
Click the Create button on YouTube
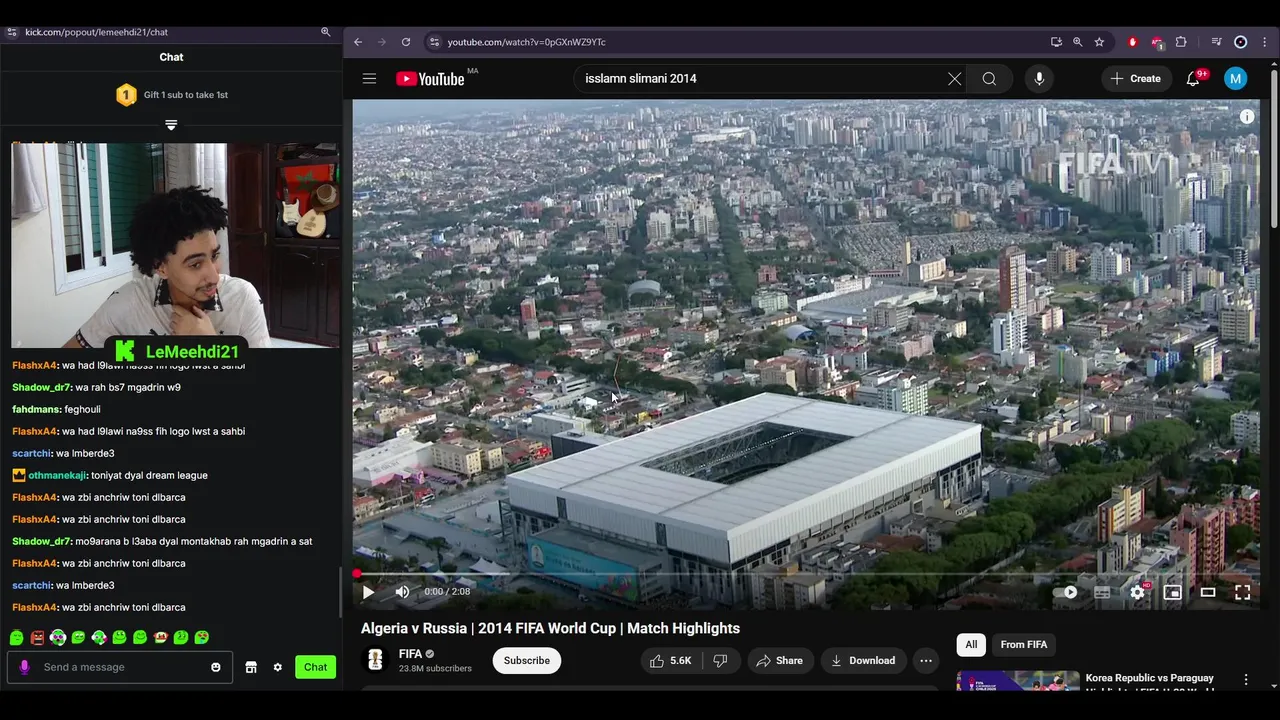pos(1136,79)
